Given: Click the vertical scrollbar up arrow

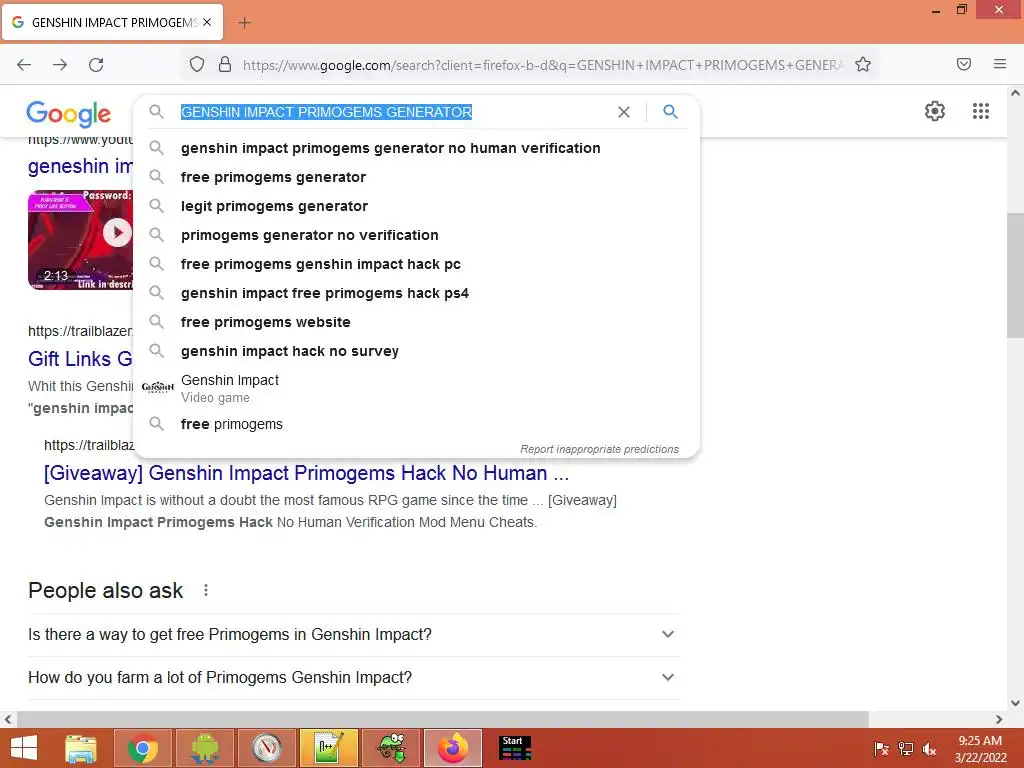Looking at the screenshot, I should (x=1015, y=93).
